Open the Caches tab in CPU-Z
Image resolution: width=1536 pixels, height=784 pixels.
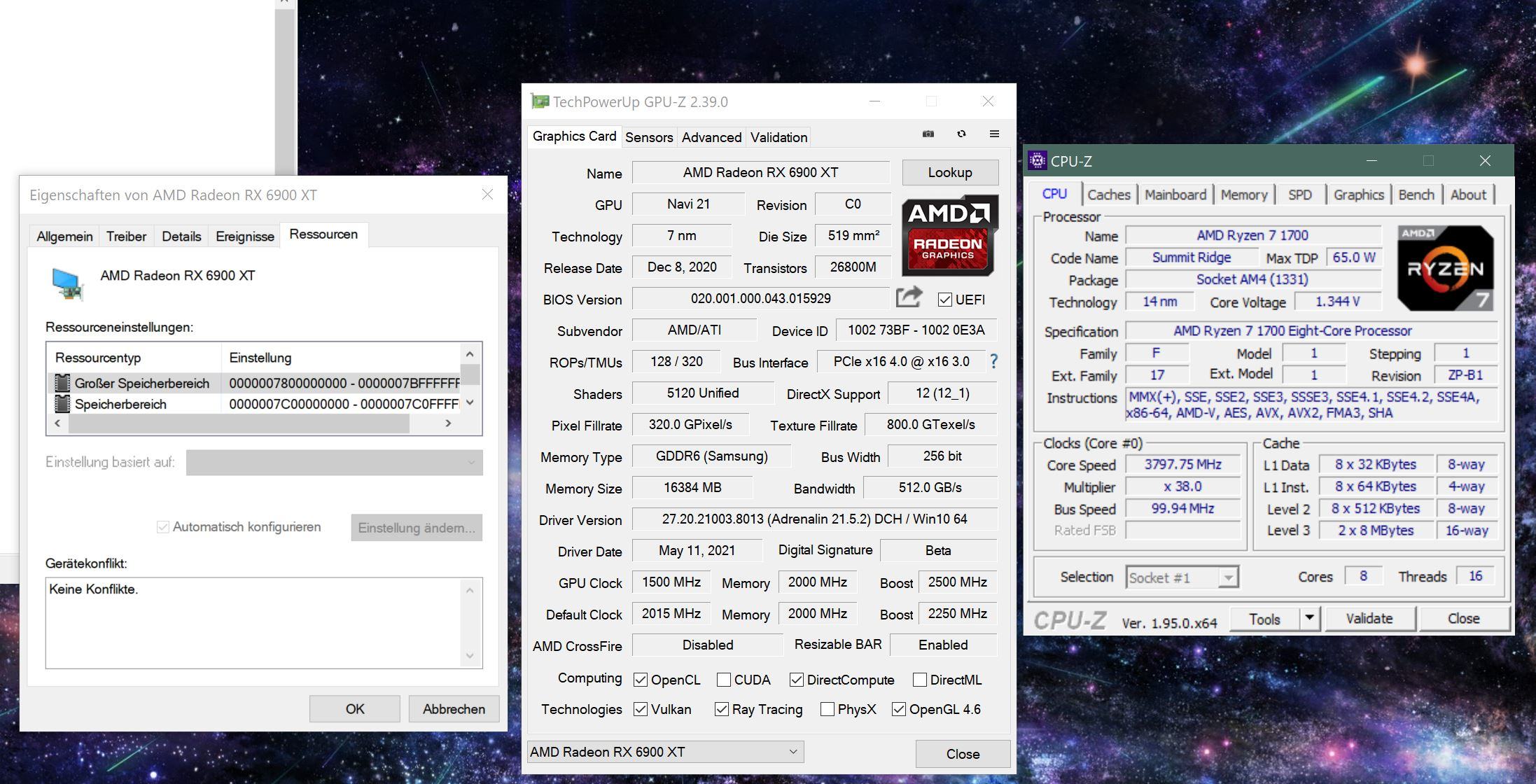pyautogui.click(x=1109, y=195)
